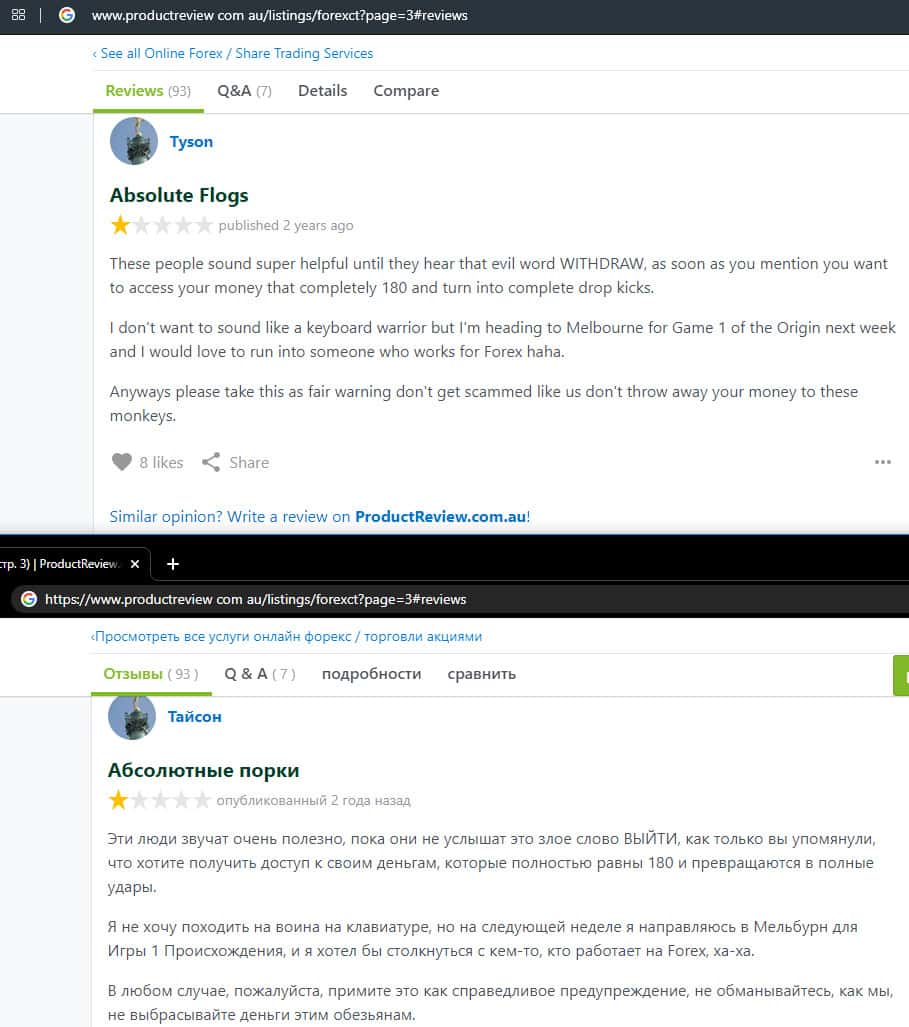909x1027 pixels.
Task: Click See all Online Forex / Share Trading link
Action: click(232, 54)
